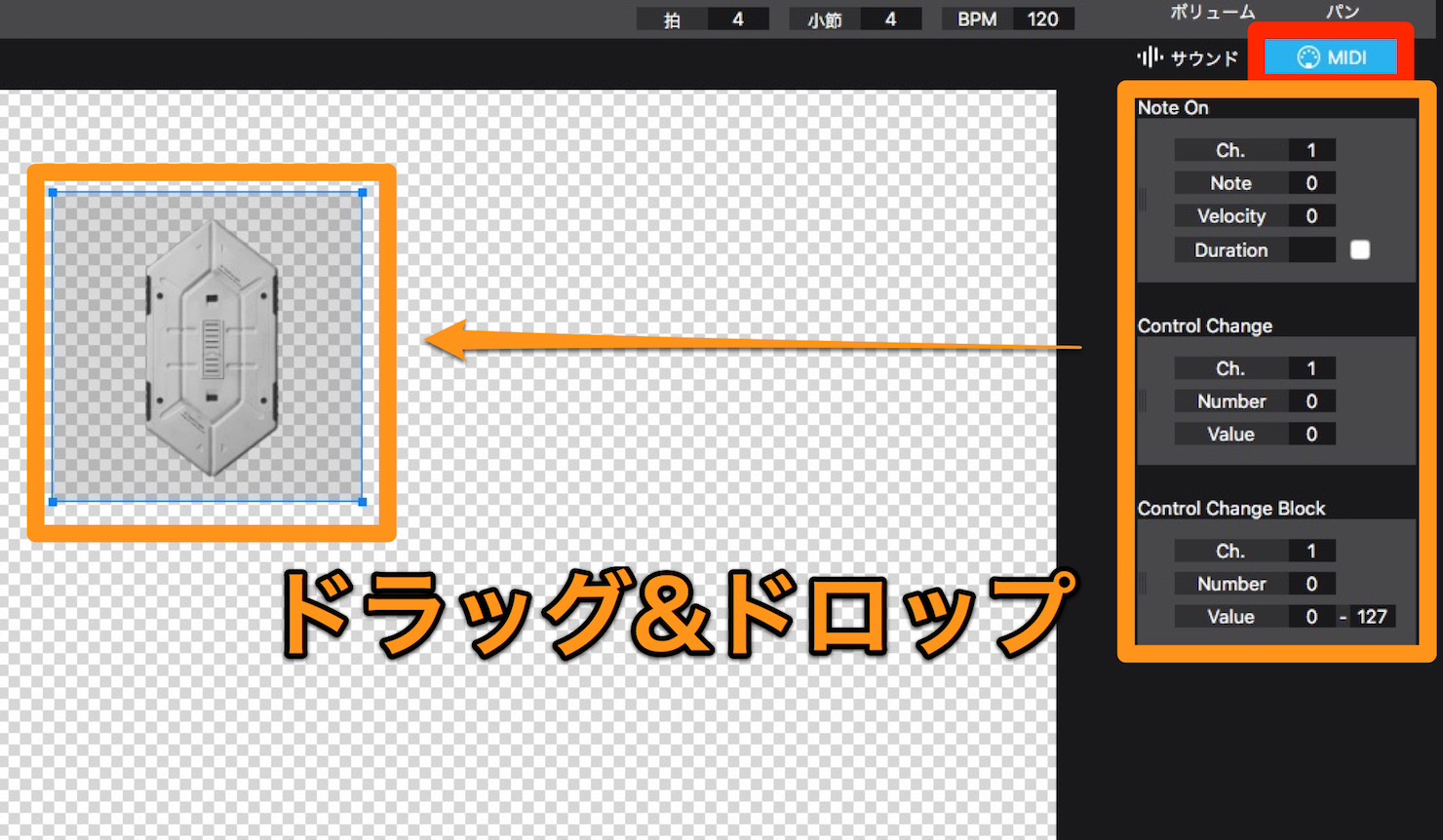Click the Note value field in Note On
Viewport: 1443px width, 840px height.
coord(1311,183)
